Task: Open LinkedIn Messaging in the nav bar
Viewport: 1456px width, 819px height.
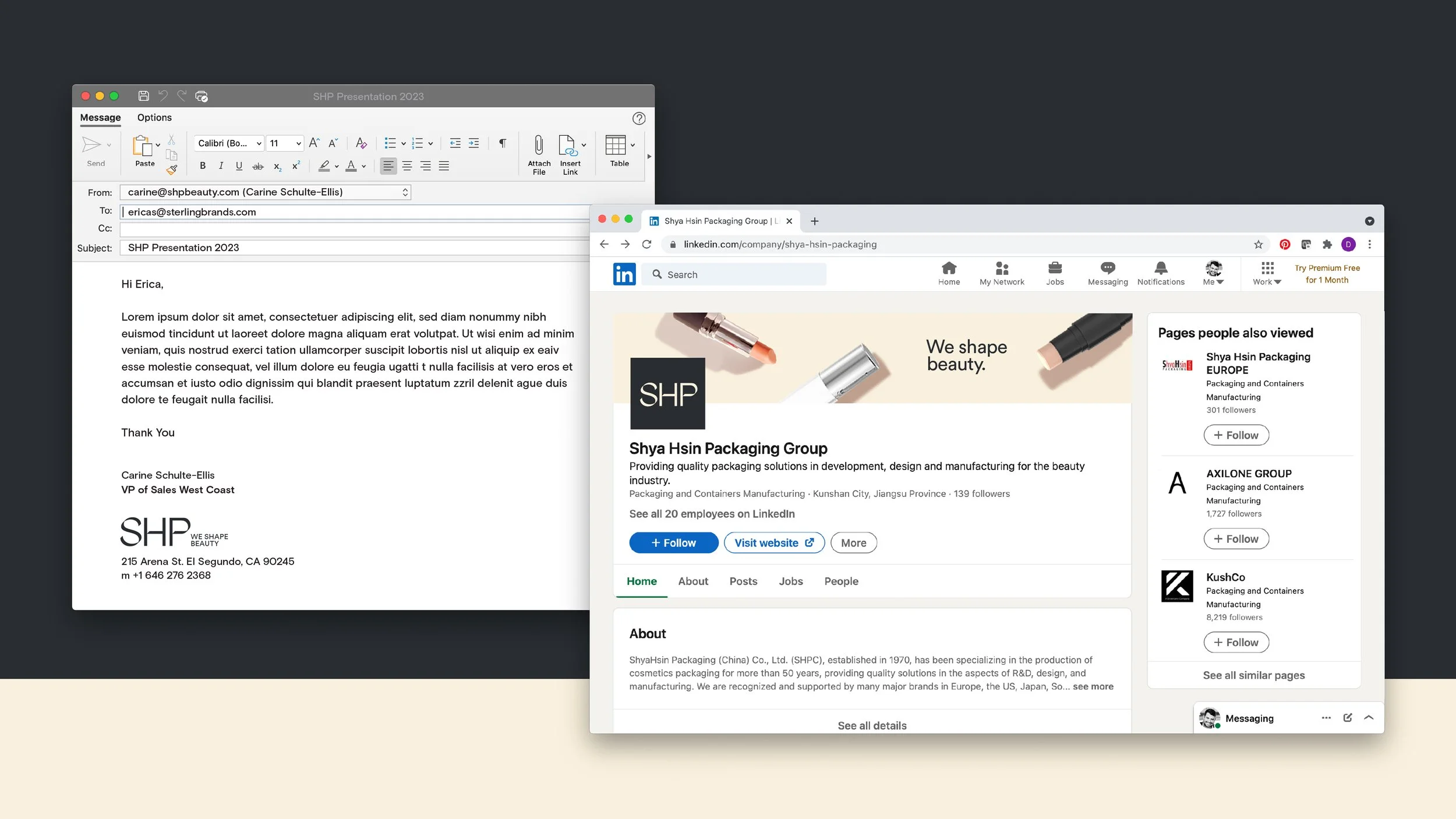Action: (x=1108, y=273)
